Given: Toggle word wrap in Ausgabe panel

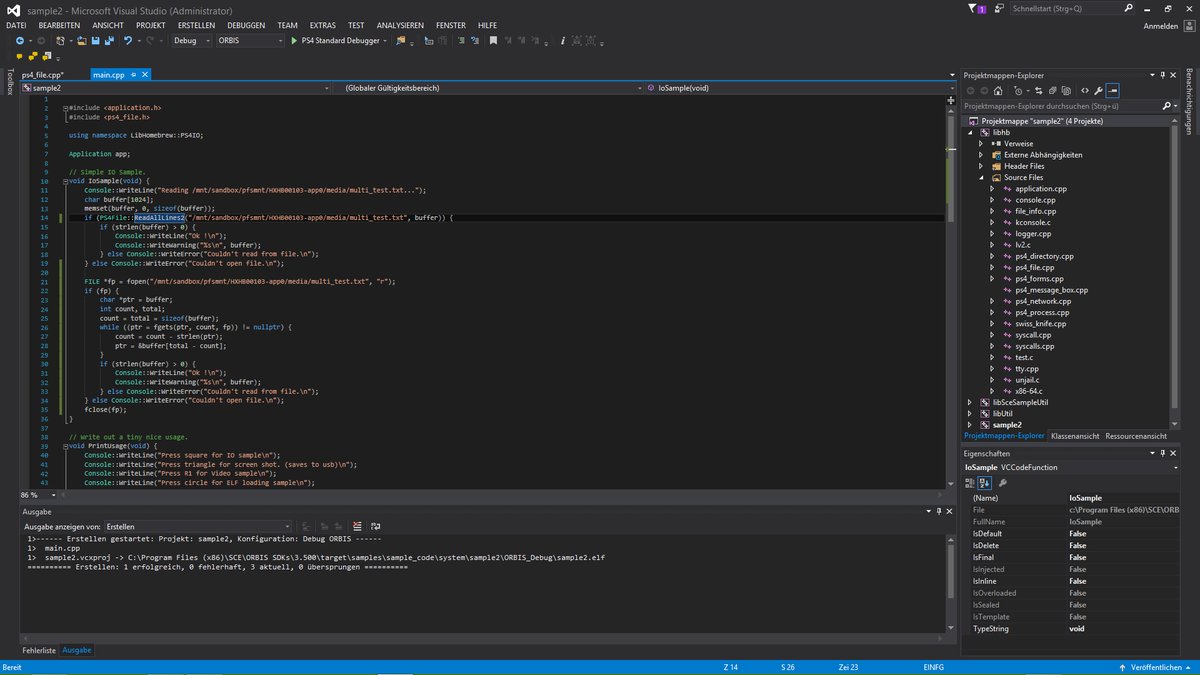Looking at the screenshot, I should (375, 526).
